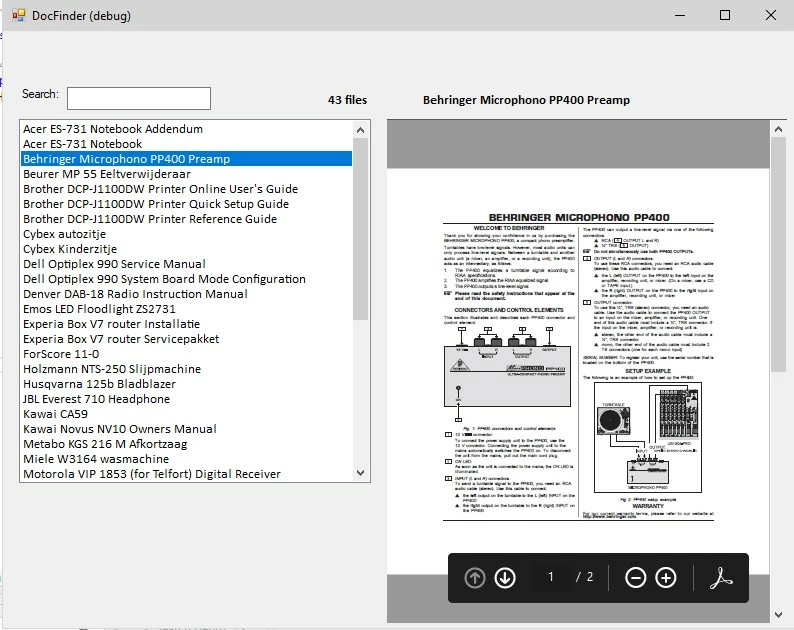Screen dimensions: 794x630
Task: Select Brother DCP-J1100DW Printer Online User's Guide
Action: [186, 189]
